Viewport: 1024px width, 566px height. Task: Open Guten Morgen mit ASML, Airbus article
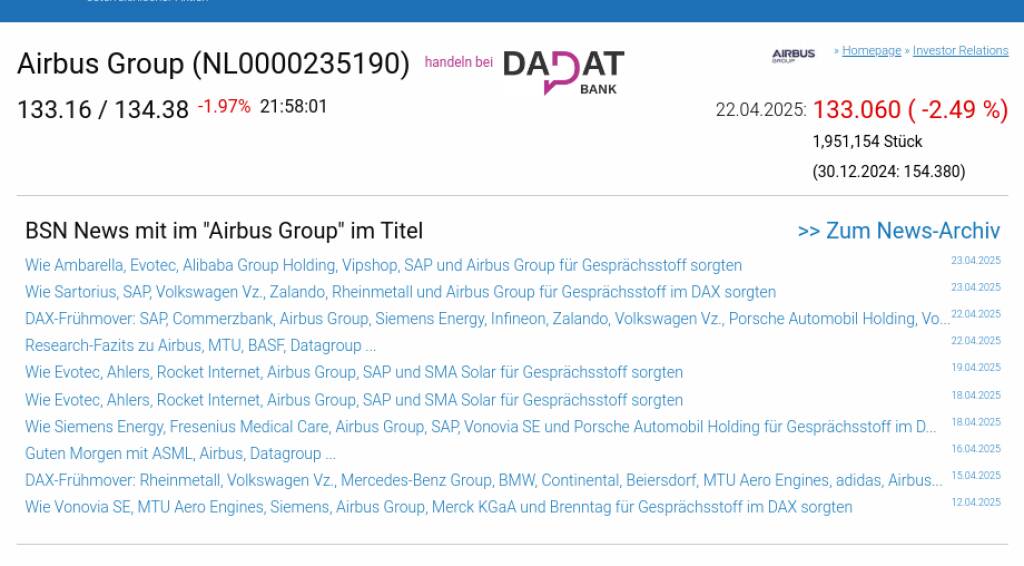click(x=180, y=454)
